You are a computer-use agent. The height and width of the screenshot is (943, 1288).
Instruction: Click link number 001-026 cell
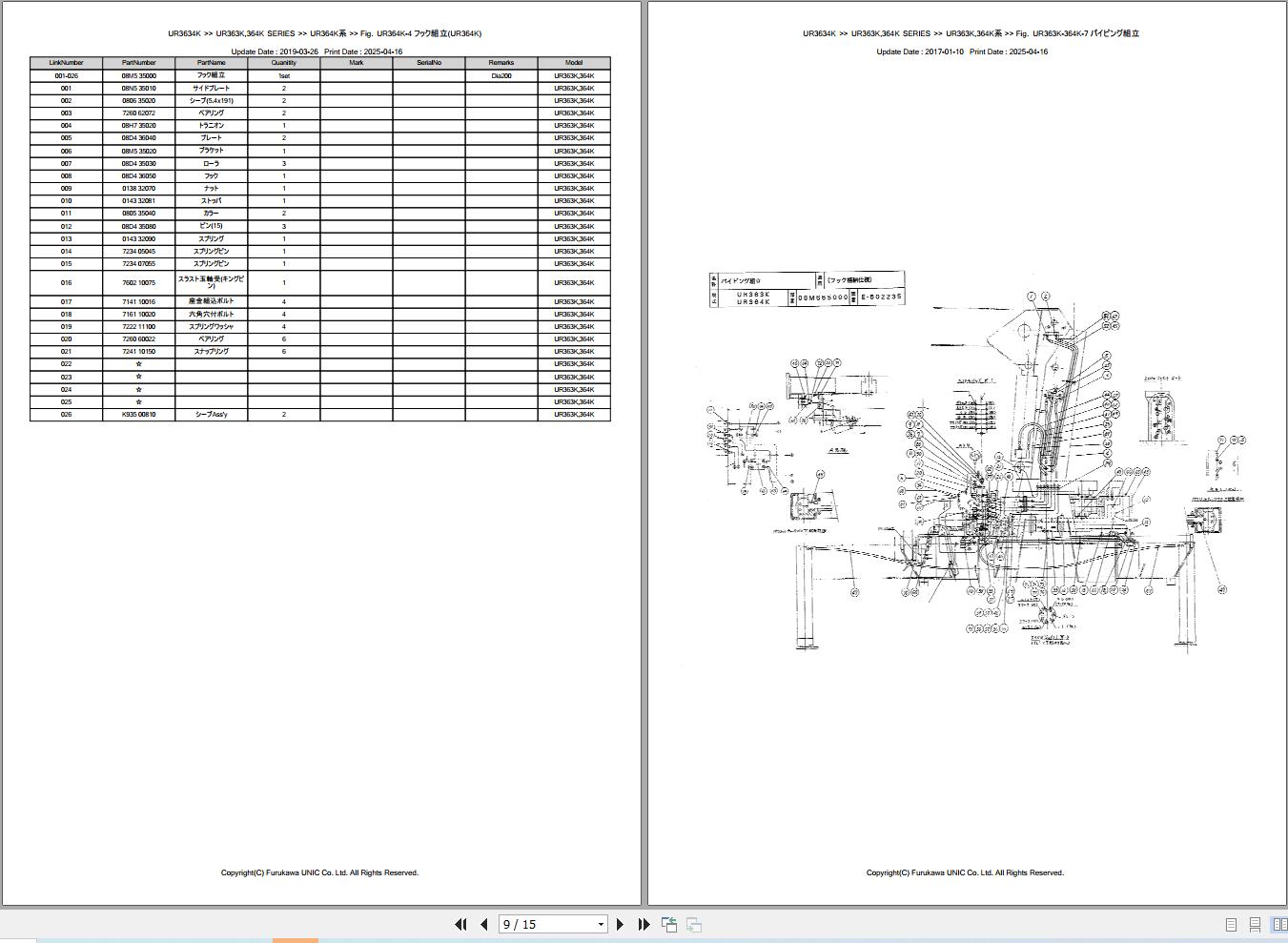[x=66, y=75]
